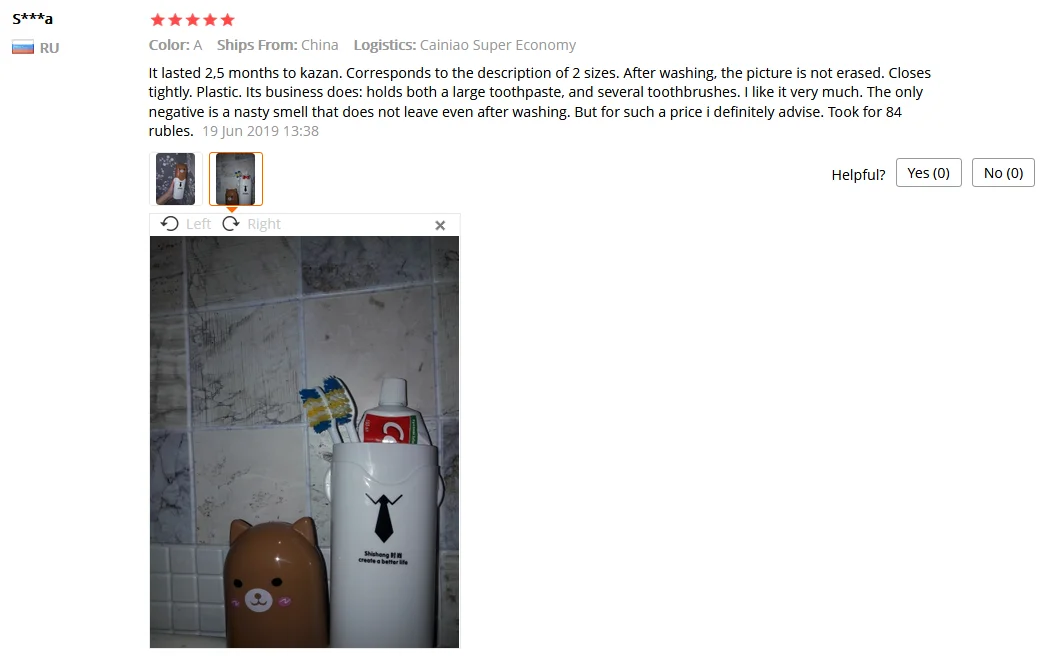Image resolution: width=1055 pixels, height=656 pixels.
Task: Click the Russian flag icon
Action: [x=23, y=48]
